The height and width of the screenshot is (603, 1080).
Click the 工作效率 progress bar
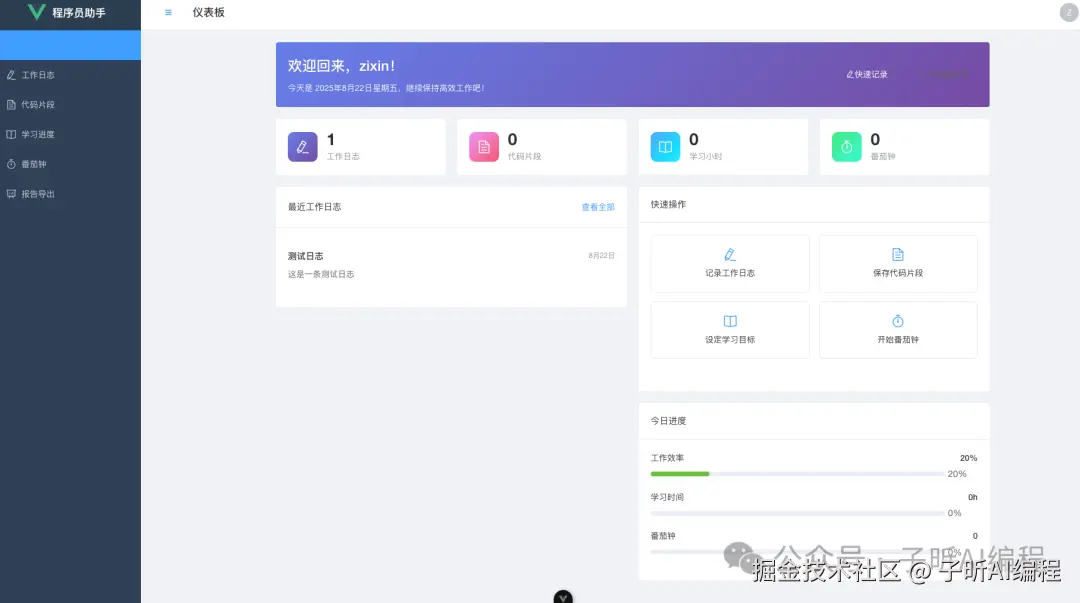coord(797,474)
